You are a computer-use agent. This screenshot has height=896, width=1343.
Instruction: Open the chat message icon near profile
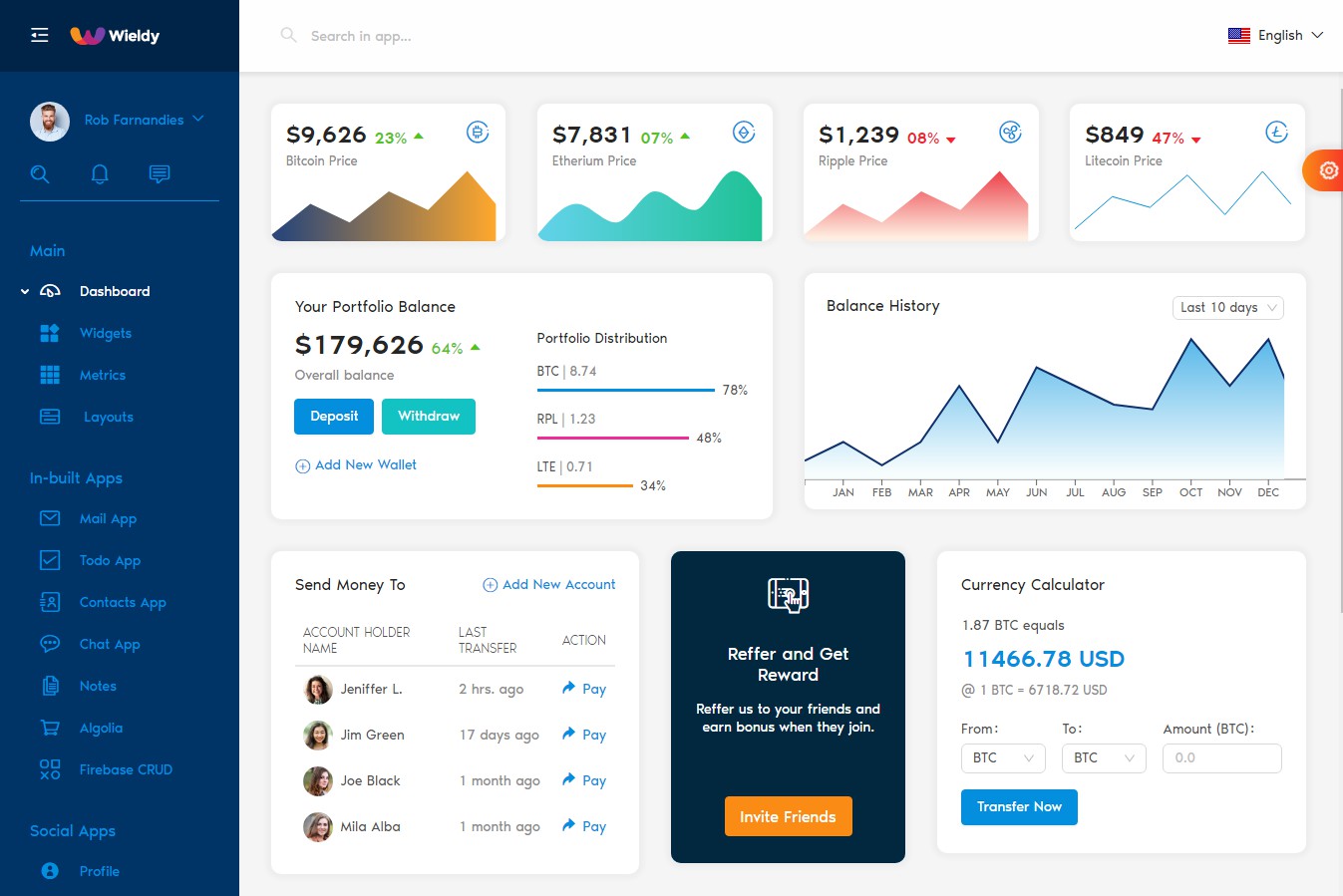(159, 173)
